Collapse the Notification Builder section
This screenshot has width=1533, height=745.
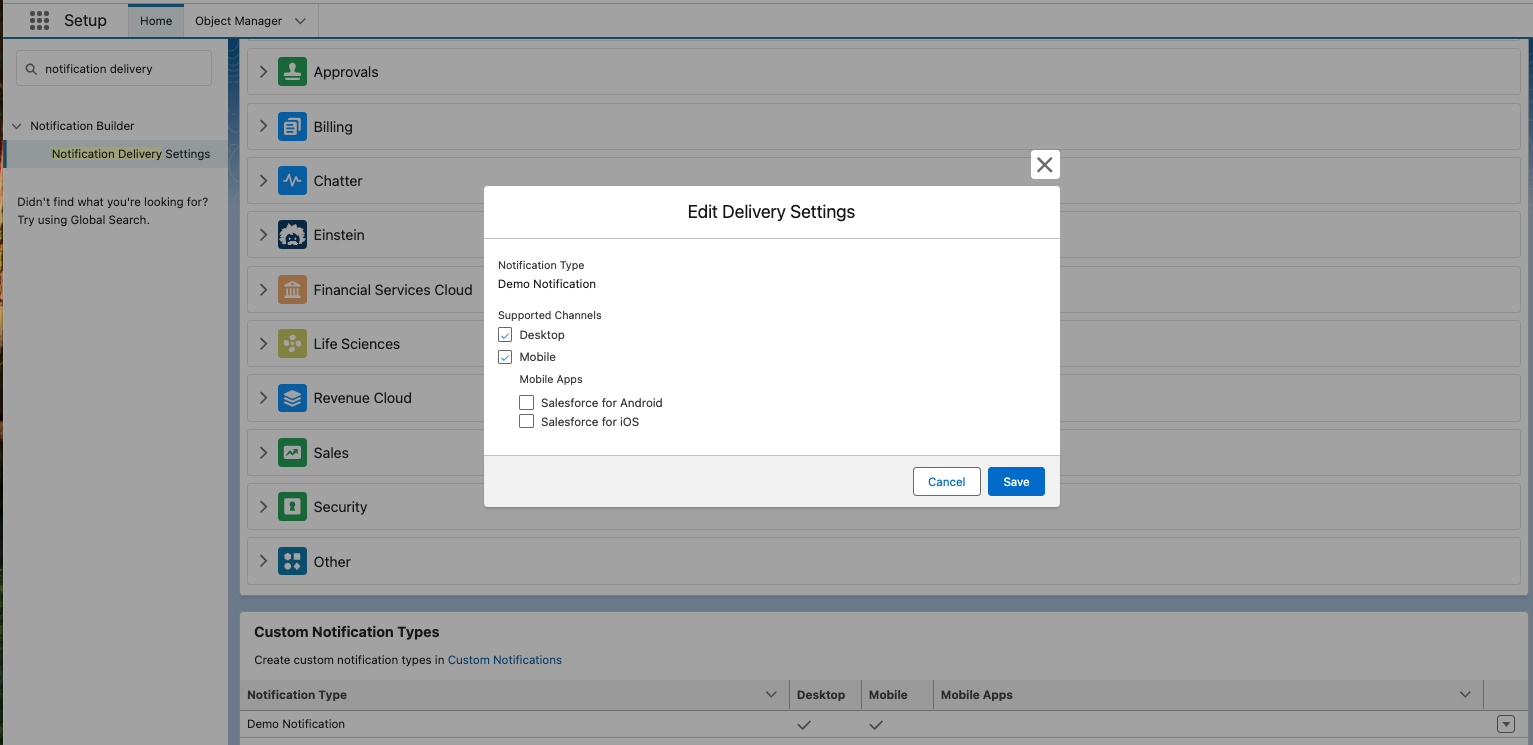point(16,125)
